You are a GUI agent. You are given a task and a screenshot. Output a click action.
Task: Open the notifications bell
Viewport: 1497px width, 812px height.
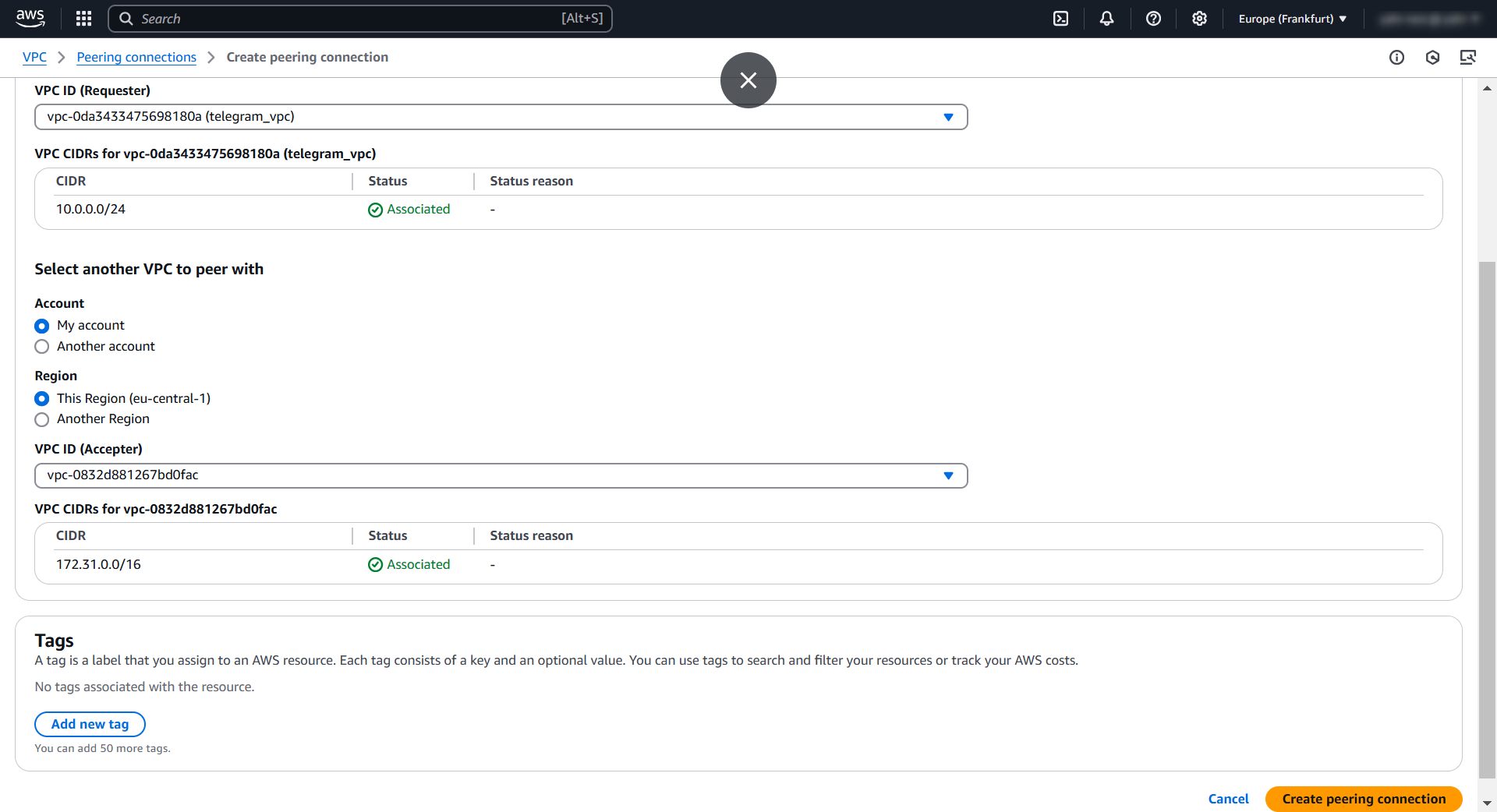pos(1106,19)
